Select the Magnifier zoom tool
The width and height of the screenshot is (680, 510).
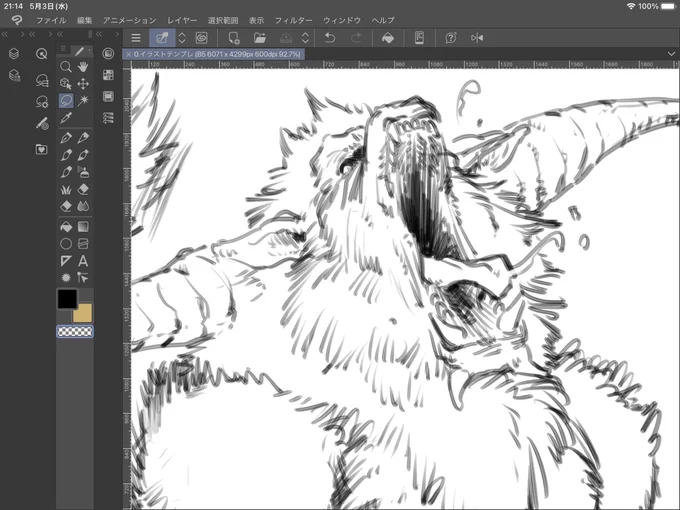[65, 67]
